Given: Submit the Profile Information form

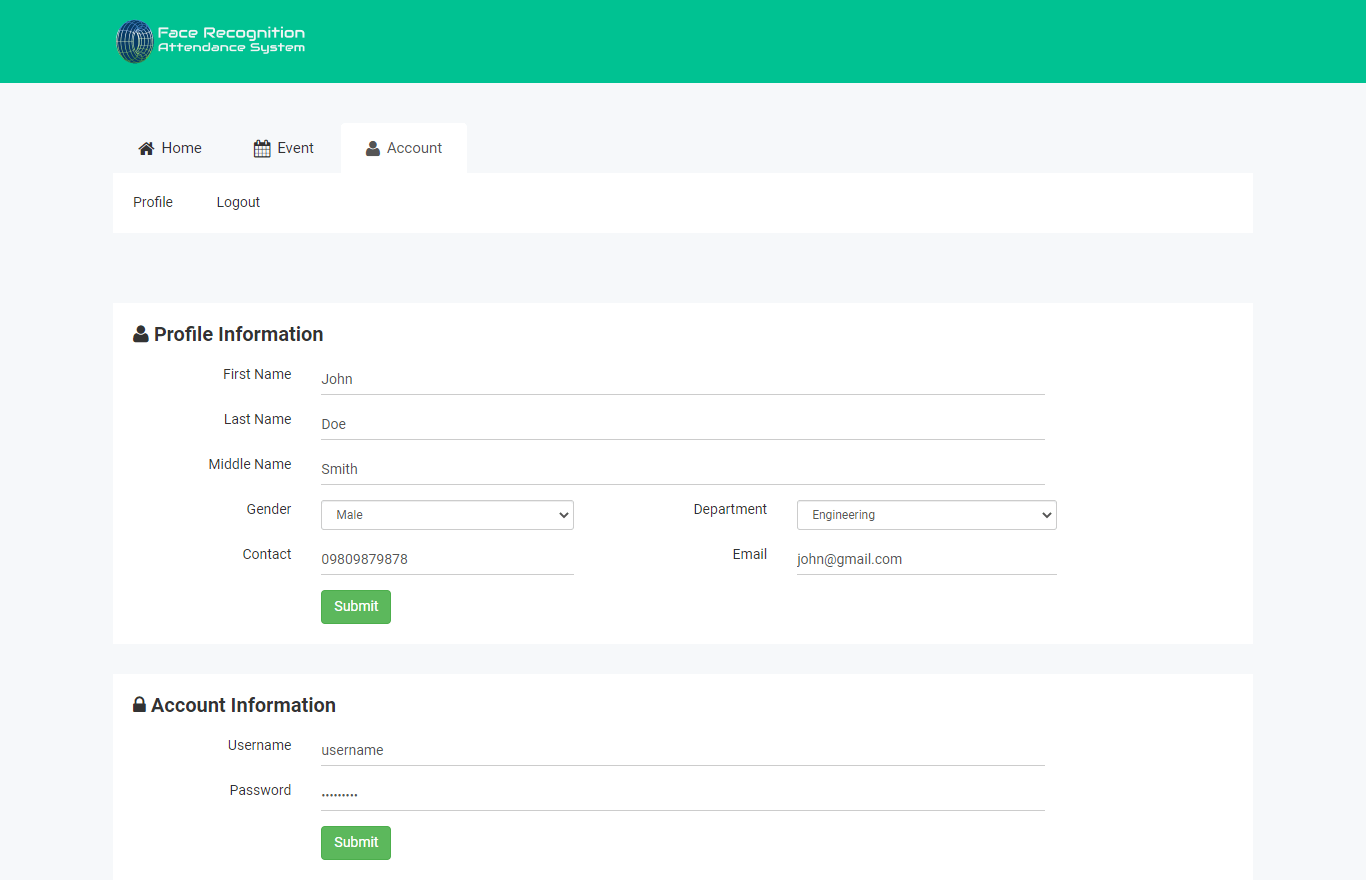Looking at the screenshot, I should pos(356,607).
